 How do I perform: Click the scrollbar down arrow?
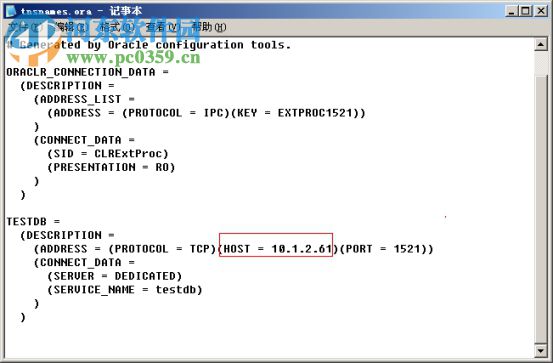[541, 350]
